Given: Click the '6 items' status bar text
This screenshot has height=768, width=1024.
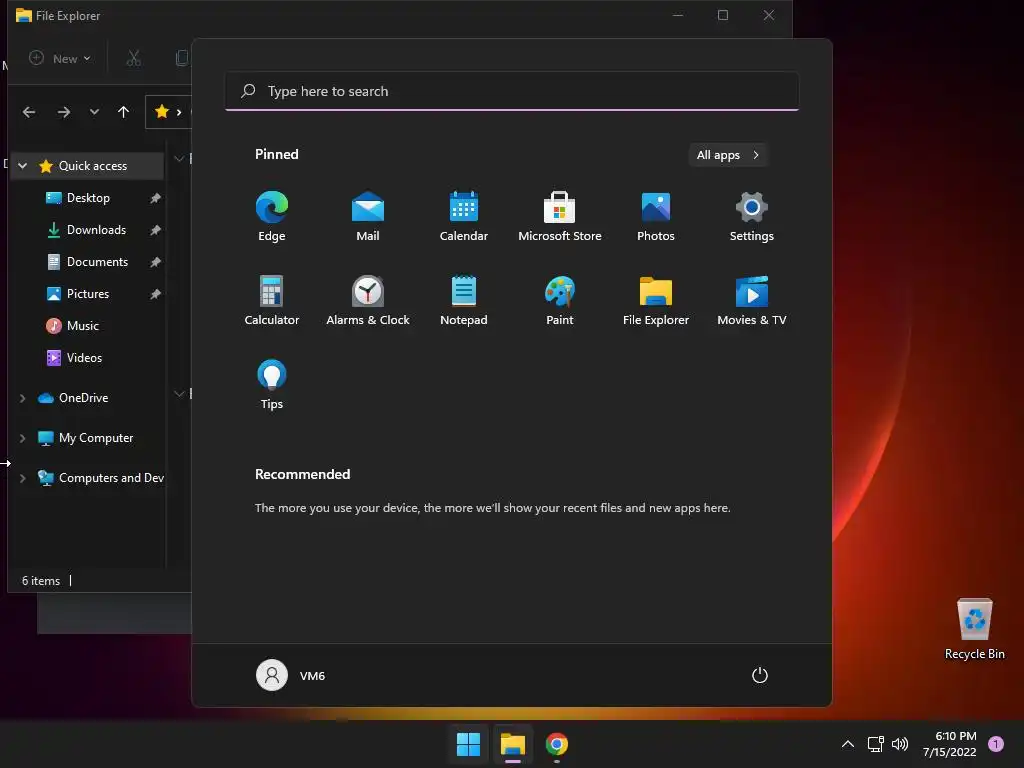Looking at the screenshot, I should [x=41, y=581].
